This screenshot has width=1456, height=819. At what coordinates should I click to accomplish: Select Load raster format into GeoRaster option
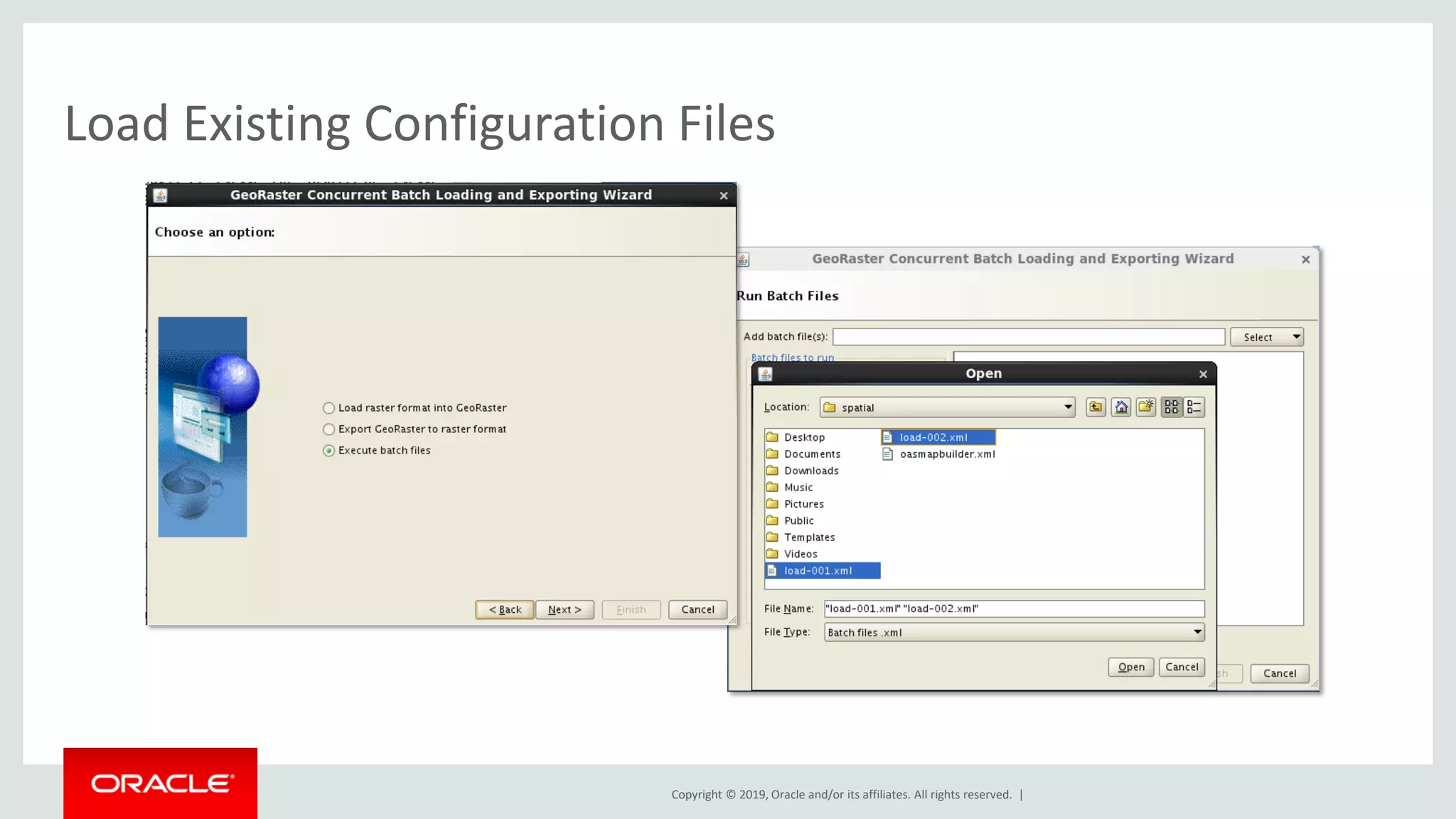(x=414, y=408)
